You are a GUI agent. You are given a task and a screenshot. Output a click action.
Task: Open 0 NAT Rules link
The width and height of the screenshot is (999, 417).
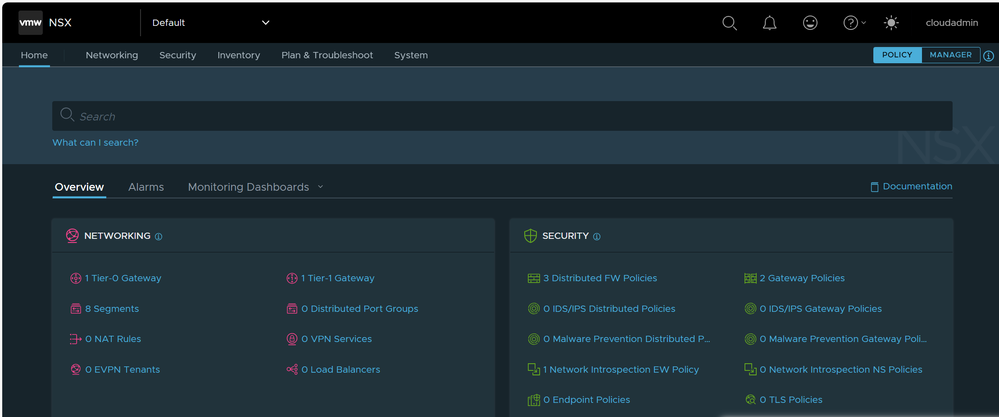pyautogui.click(x=113, y=339)
